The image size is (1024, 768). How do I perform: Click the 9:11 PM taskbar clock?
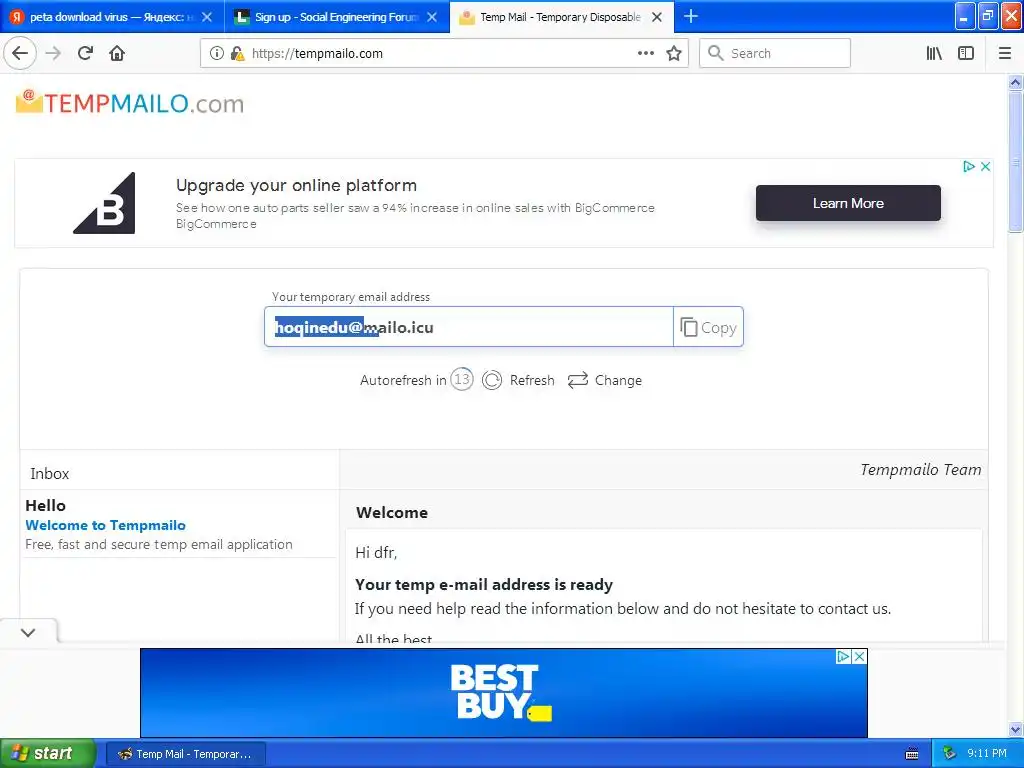click(x=987, y=754)
